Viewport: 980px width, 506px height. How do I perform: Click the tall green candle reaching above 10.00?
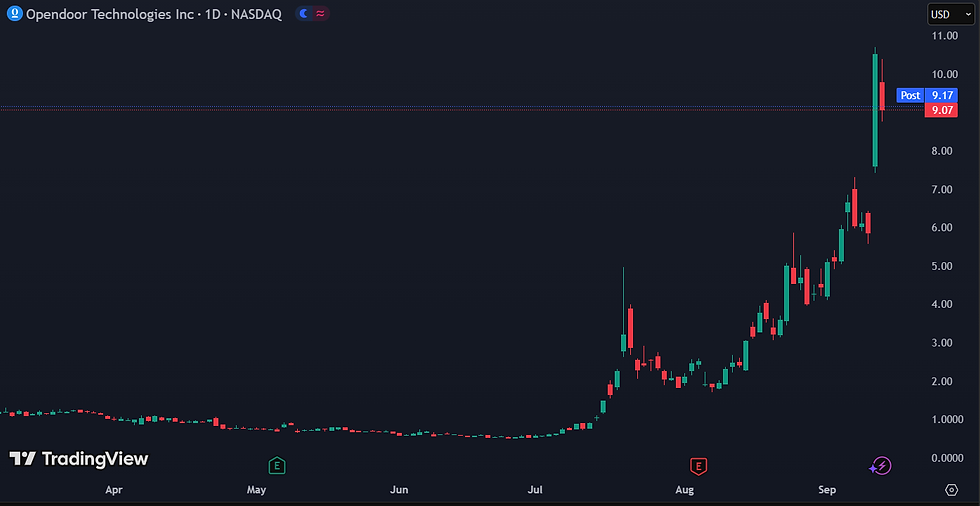pos(875,110)
